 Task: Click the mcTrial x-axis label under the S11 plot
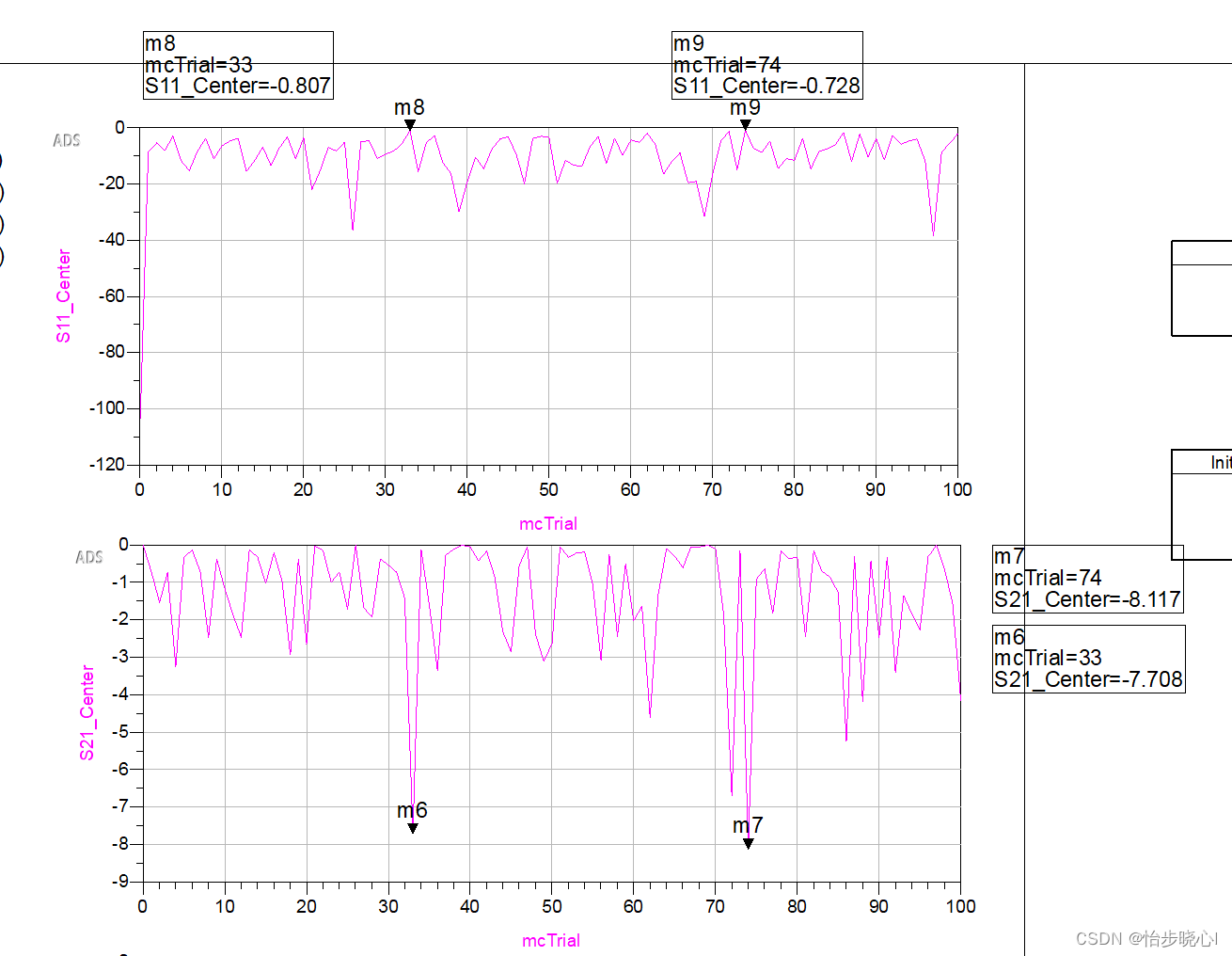548,523
